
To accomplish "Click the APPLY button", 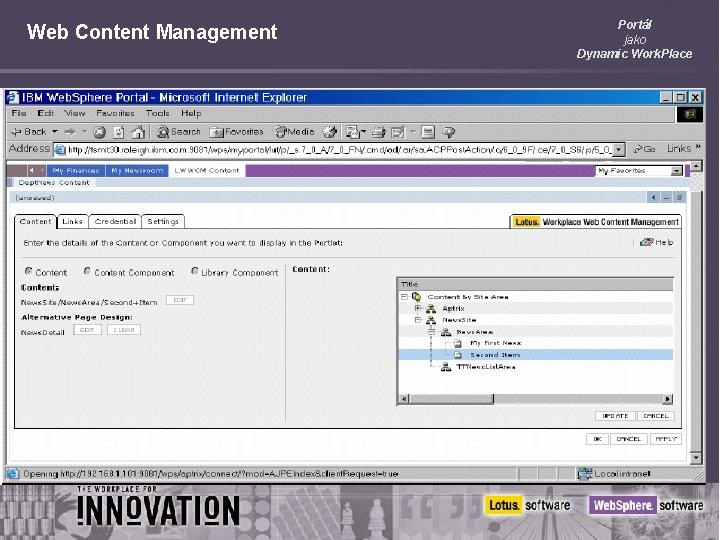I will [666, 439].
